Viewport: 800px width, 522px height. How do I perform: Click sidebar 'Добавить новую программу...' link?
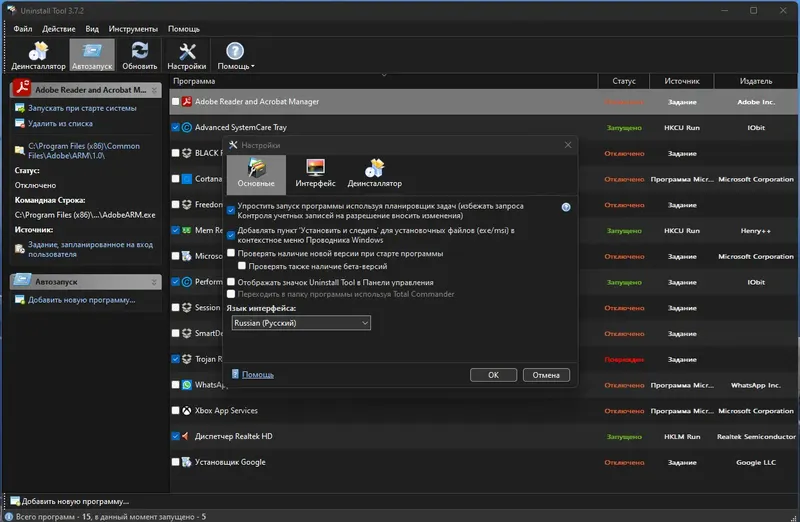(82, 300)
